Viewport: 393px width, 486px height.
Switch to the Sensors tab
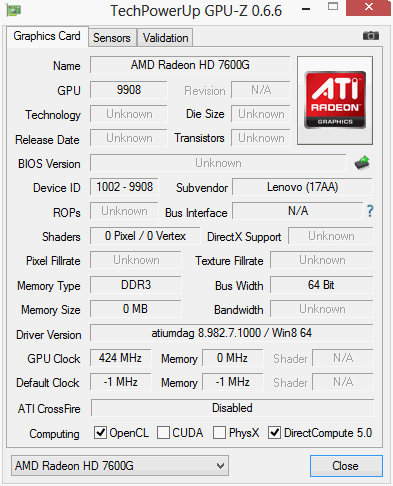112,38
